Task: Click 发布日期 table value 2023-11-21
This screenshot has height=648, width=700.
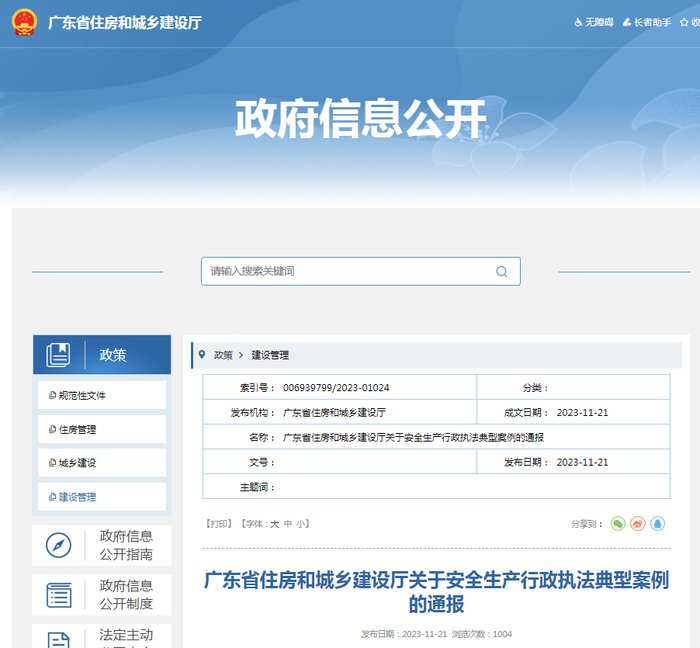Action: pos(582,462)
